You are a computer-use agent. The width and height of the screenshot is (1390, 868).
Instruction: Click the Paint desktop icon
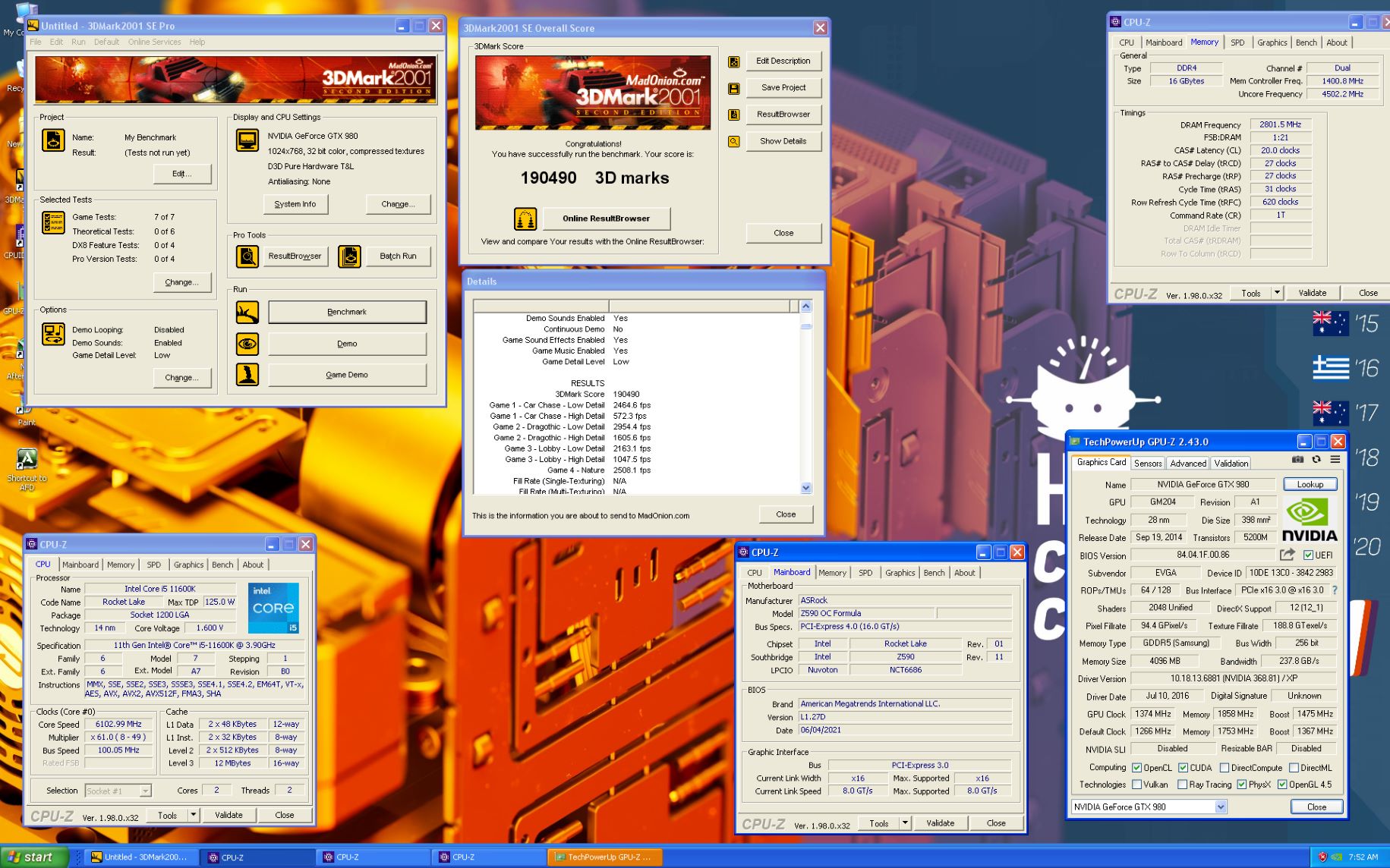(x=27, y=414)
